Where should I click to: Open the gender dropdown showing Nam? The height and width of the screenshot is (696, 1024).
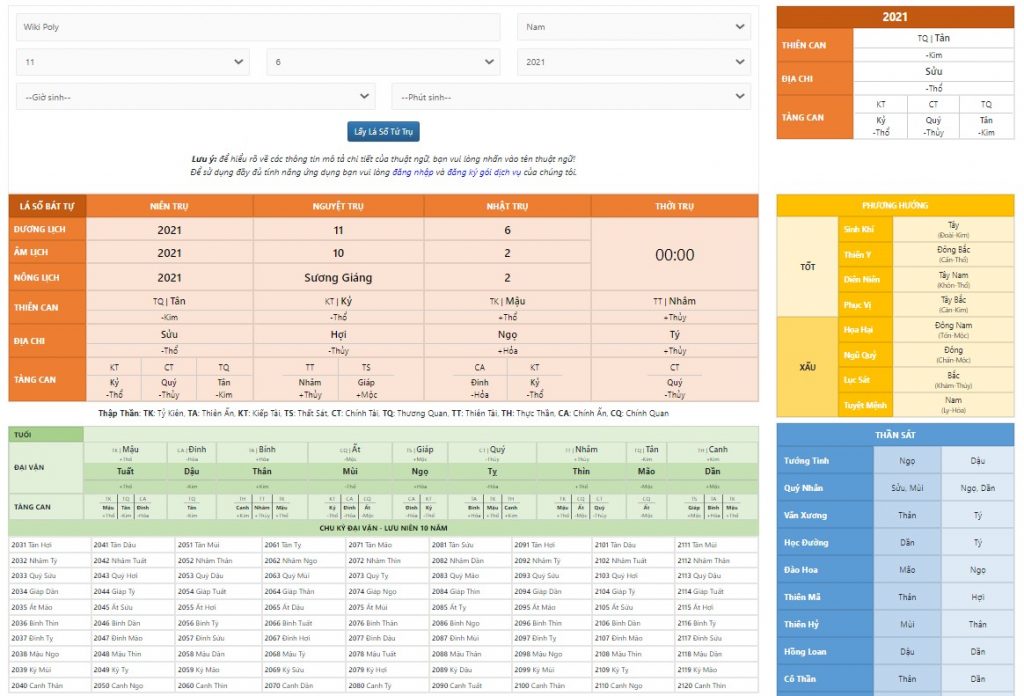pyautogui.click(x=633, y=27)
